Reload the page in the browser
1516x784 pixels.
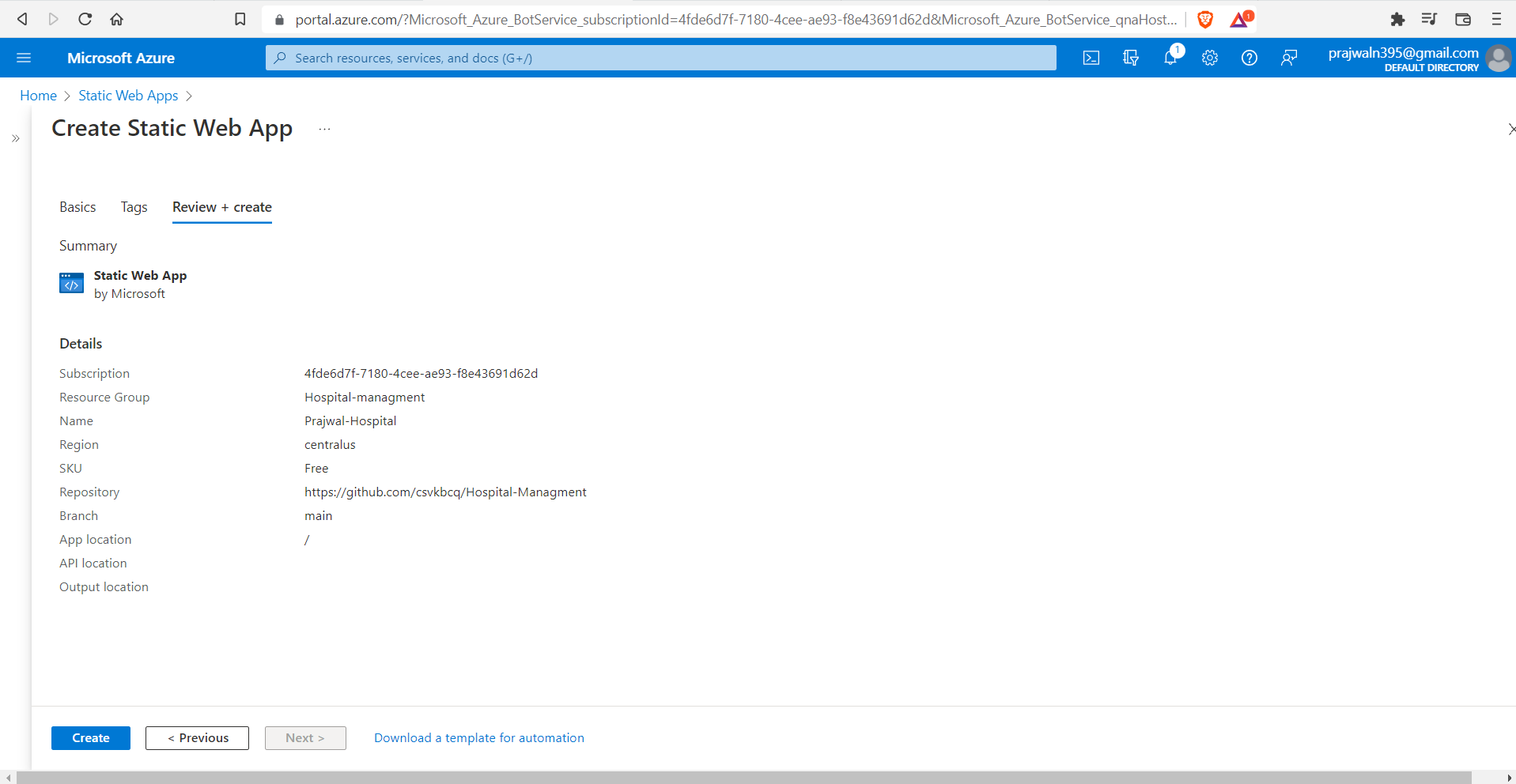(85, 19)
